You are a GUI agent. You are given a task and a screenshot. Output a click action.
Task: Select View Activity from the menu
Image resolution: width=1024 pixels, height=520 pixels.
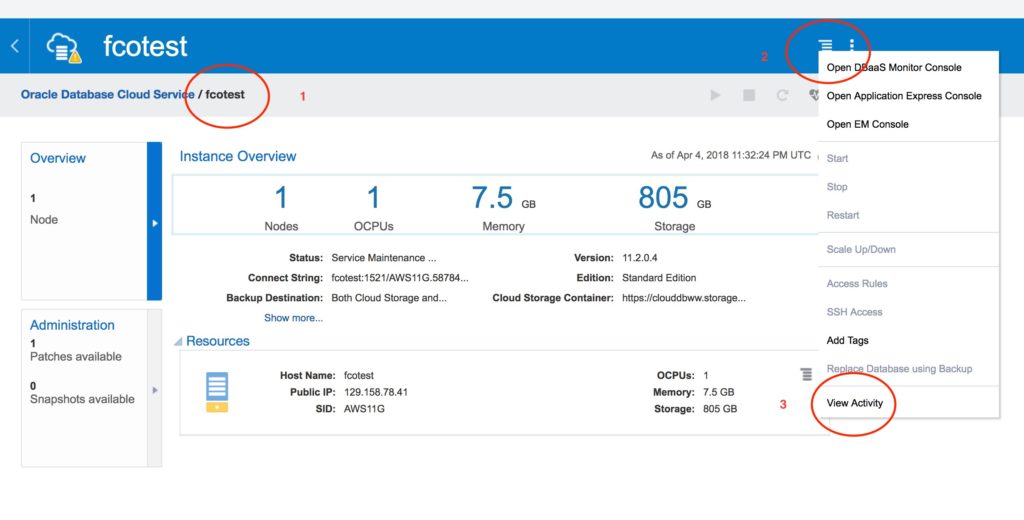[854, 403]
